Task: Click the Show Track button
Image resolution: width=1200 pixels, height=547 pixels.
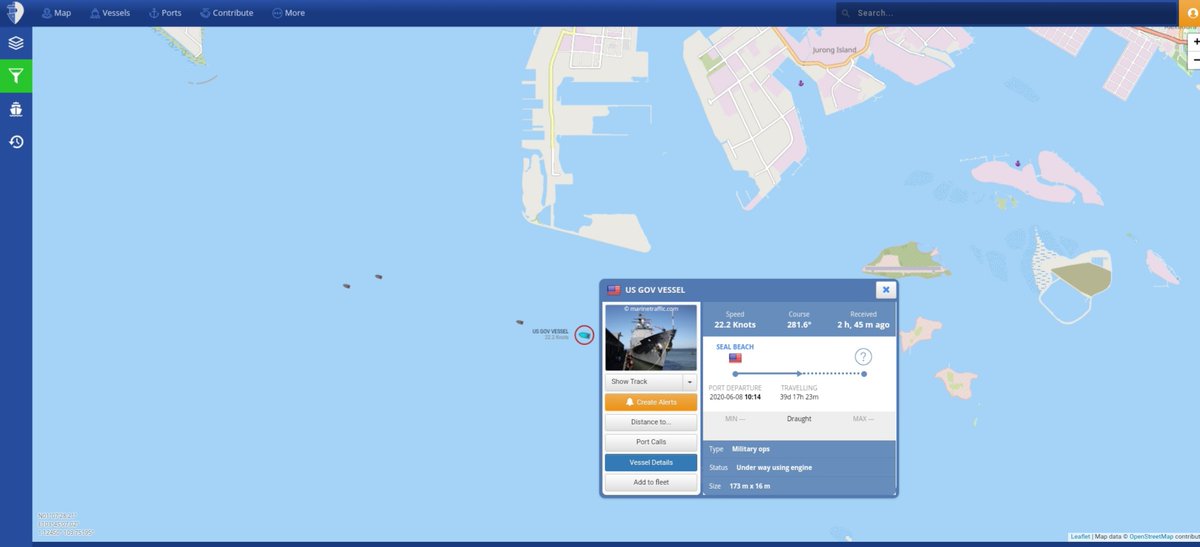Action: pos(643,381)
